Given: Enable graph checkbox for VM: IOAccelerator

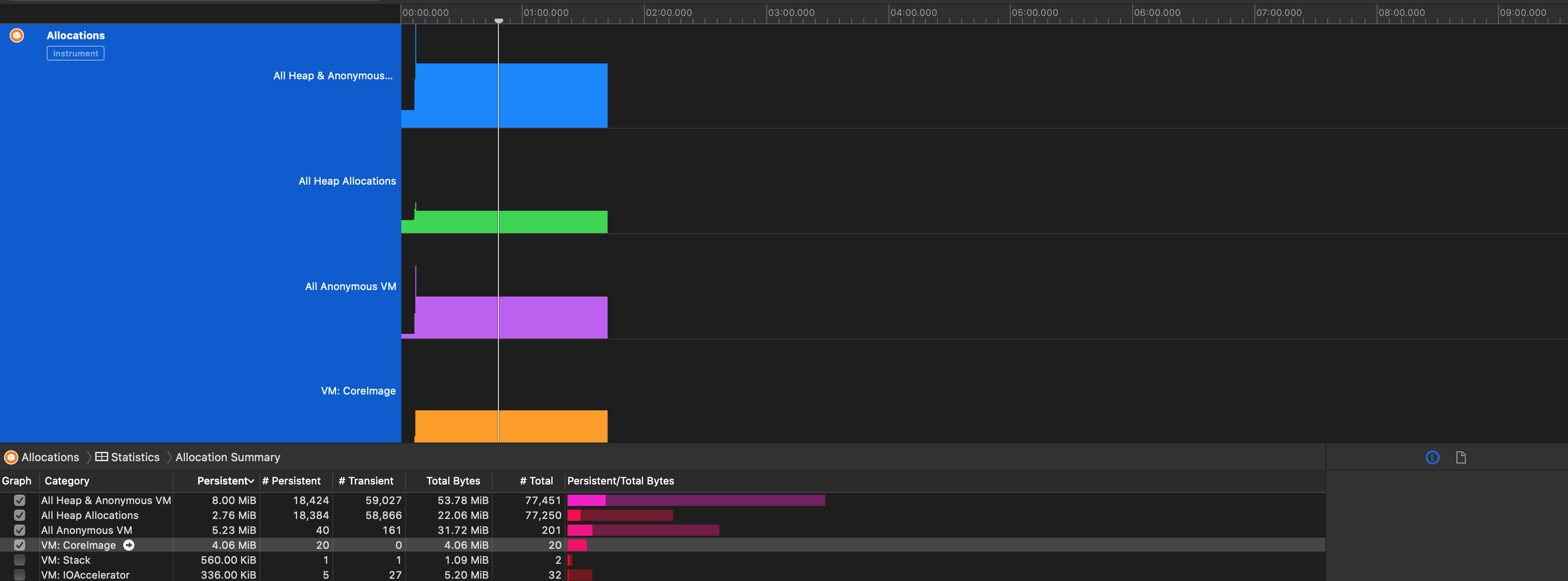Looking at the screenshot, I should [x=20, y=574].
